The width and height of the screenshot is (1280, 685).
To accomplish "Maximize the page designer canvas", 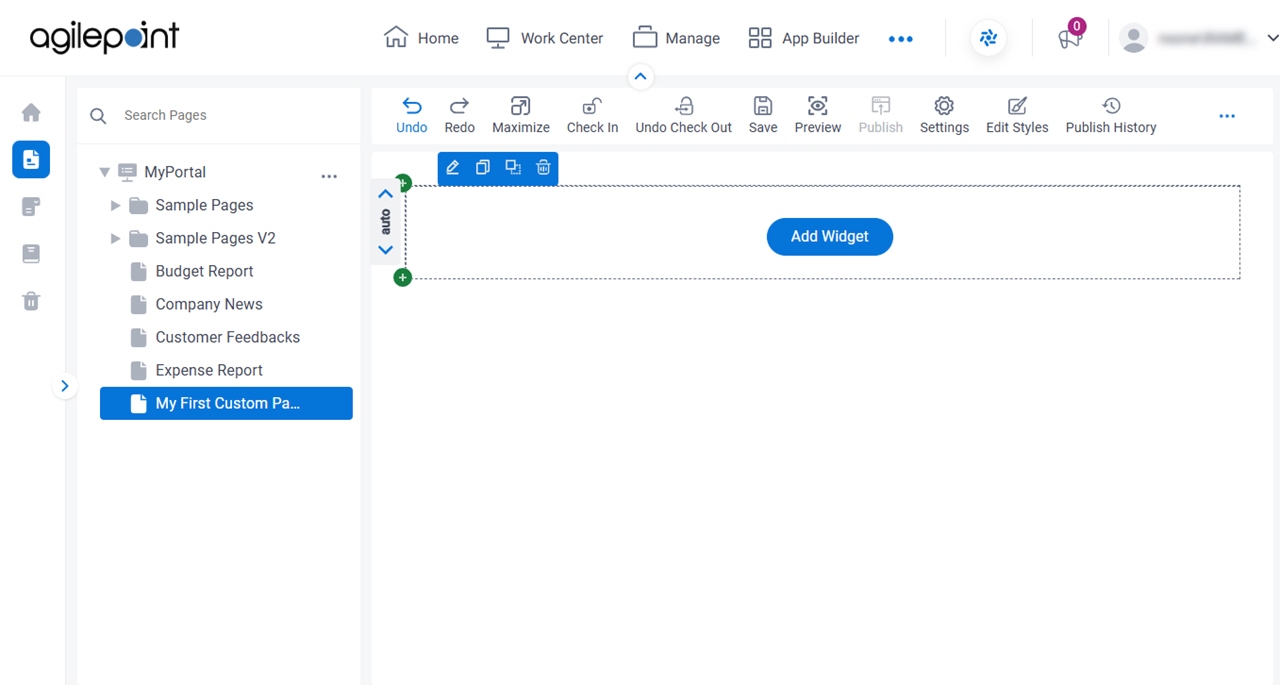I will click(x=520, y=106).
